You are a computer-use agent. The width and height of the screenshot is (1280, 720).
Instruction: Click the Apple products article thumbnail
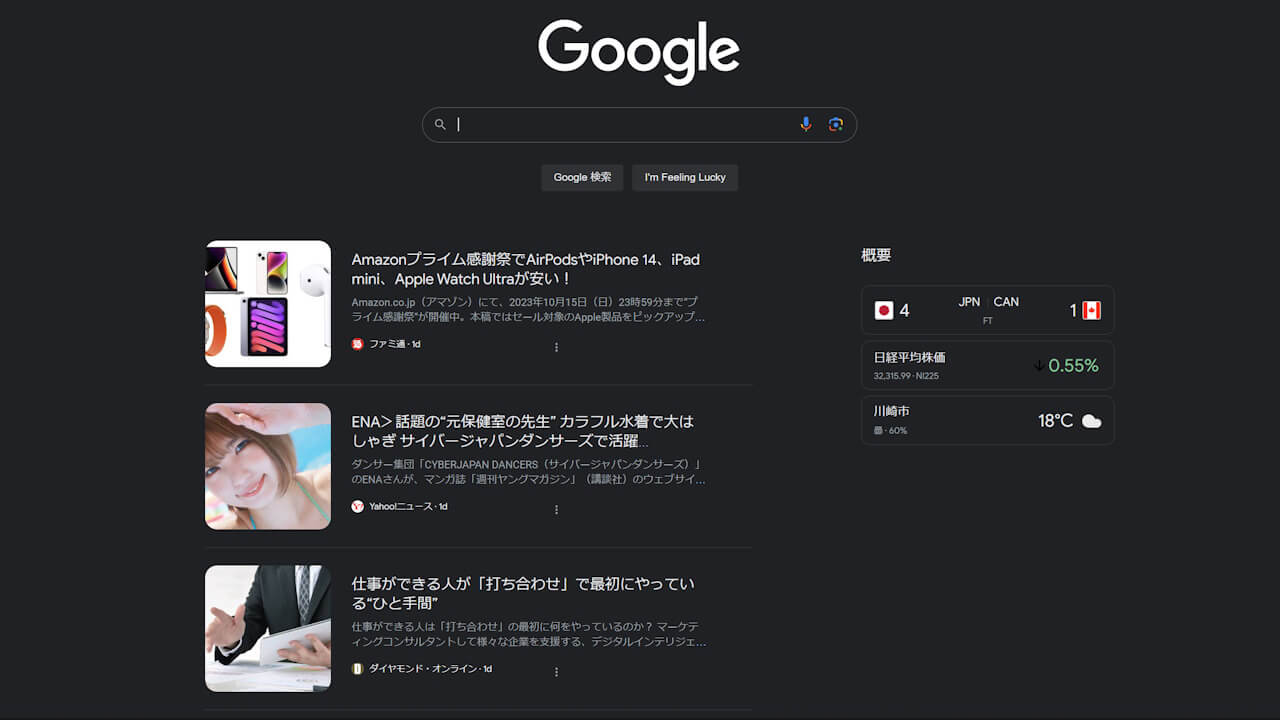click(x=268, y=303)
